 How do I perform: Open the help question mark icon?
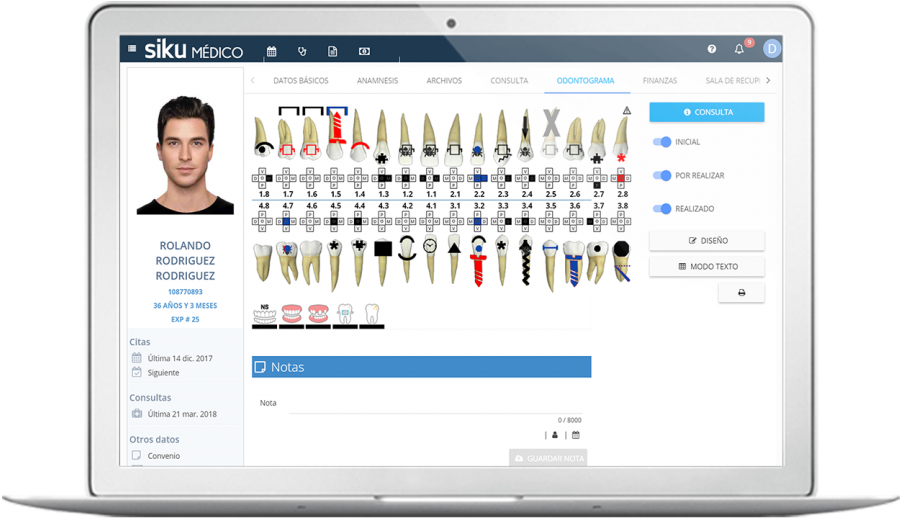tap(712, 49)
